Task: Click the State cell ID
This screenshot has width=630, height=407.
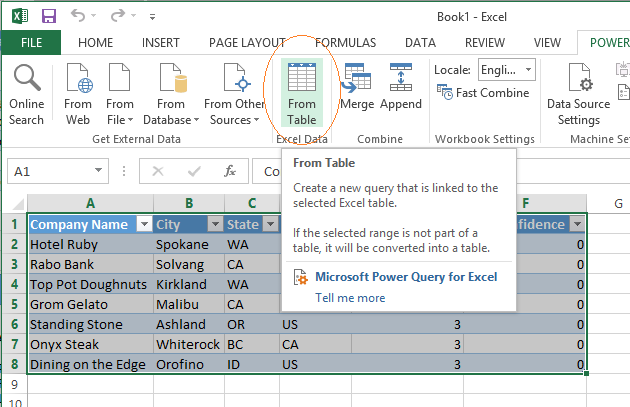Action: click(252, 364)
